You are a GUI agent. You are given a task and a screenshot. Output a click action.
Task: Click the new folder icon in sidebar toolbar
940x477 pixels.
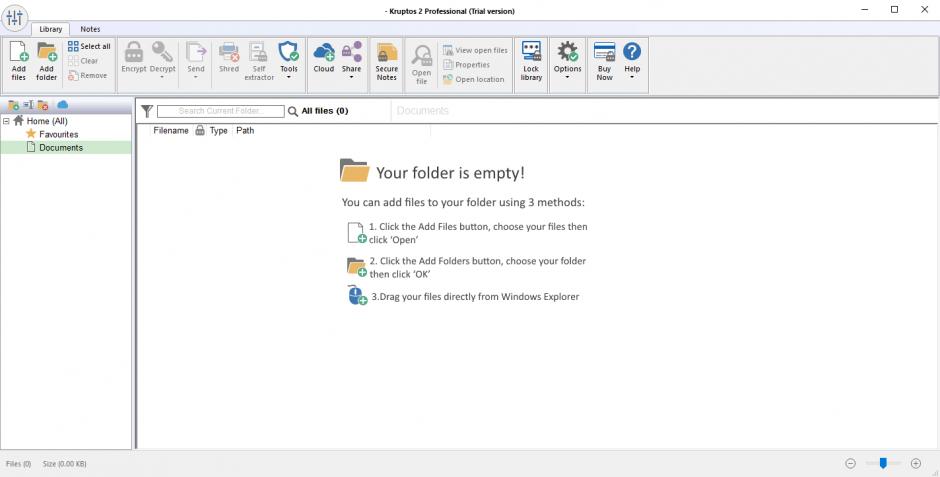coord(13,105)
